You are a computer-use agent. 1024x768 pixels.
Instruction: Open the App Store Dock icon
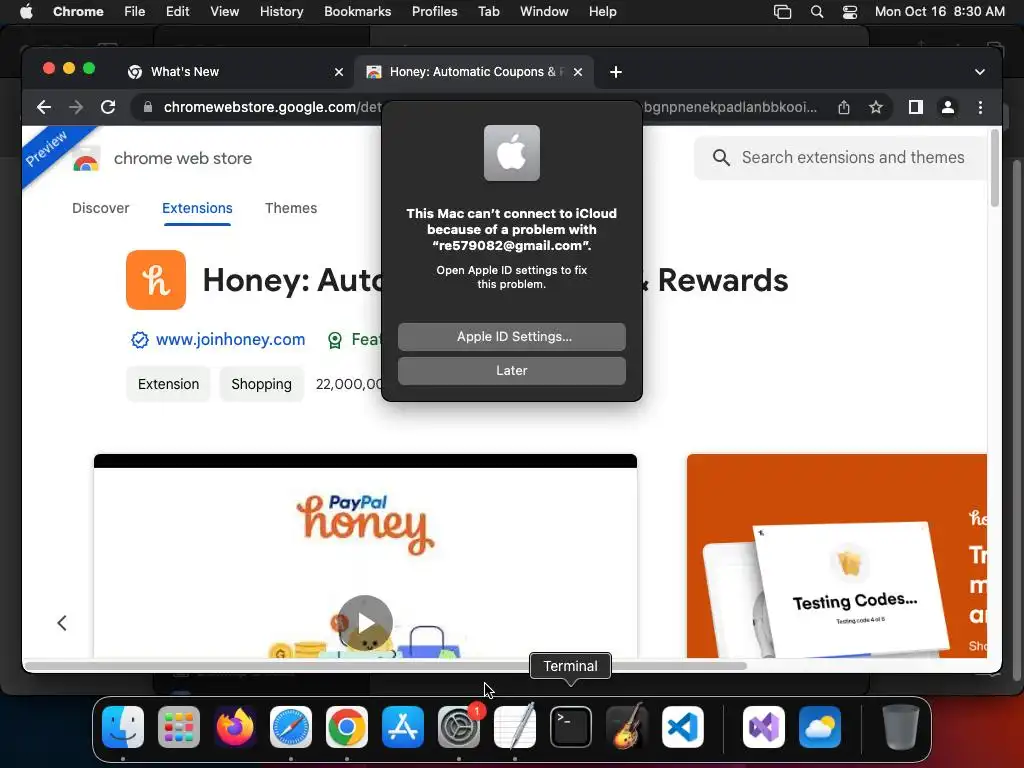click(x=402, y=727)
